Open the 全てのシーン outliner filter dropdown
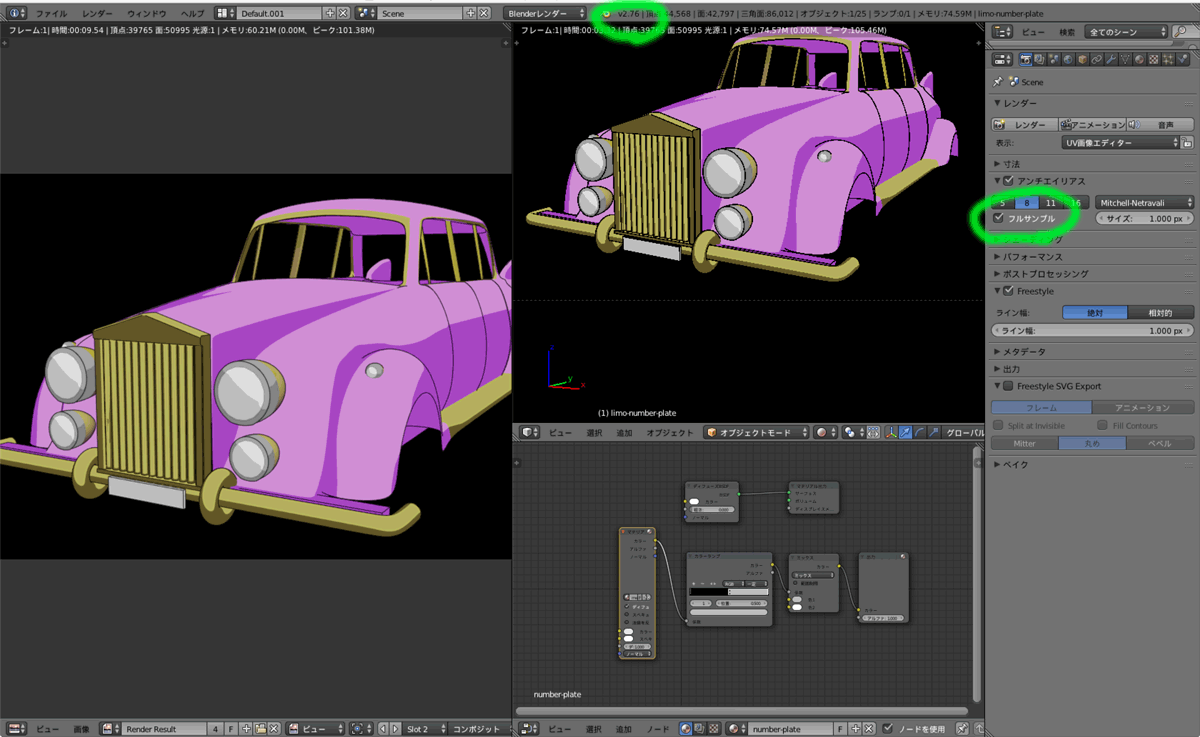Image resolution: width=1200 pixels, height=737 pixels. 1126,32
